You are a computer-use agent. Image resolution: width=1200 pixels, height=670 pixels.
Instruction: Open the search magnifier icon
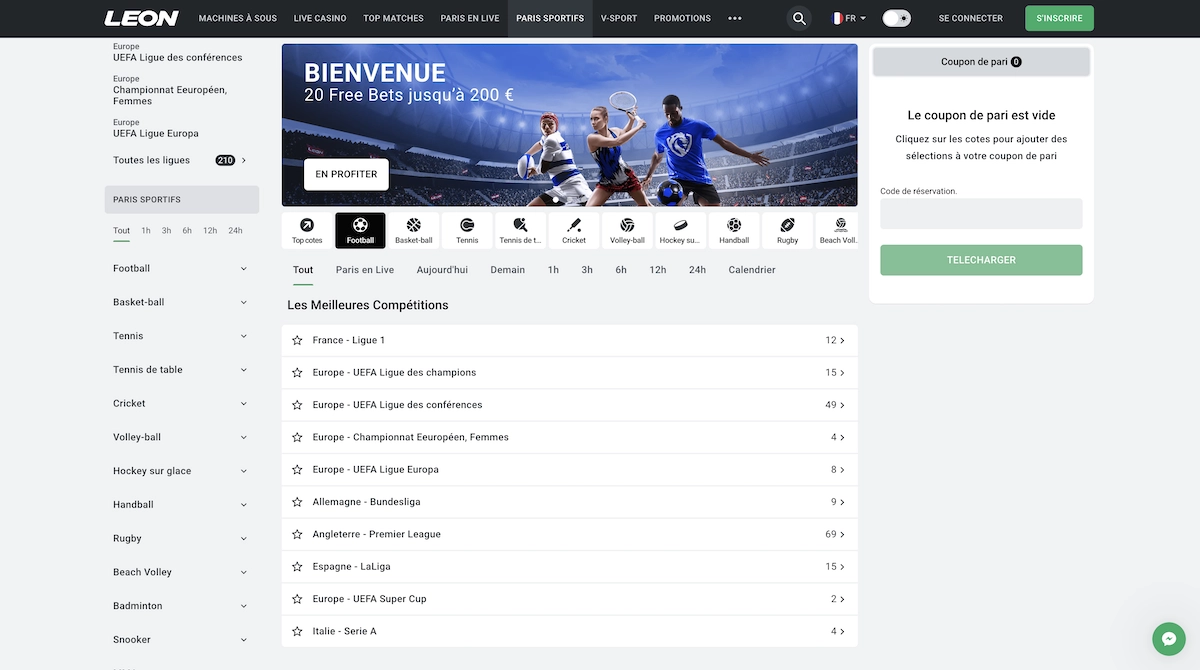coord(798,18)
